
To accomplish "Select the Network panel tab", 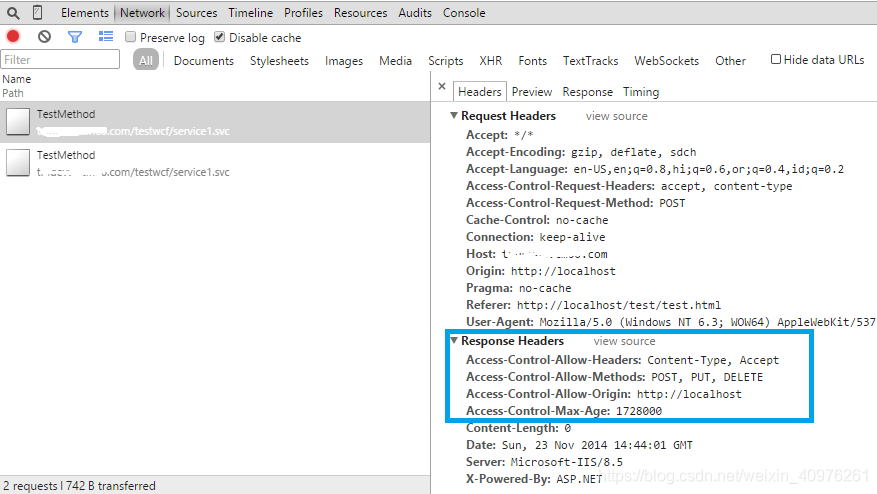I will pos(142,12).
